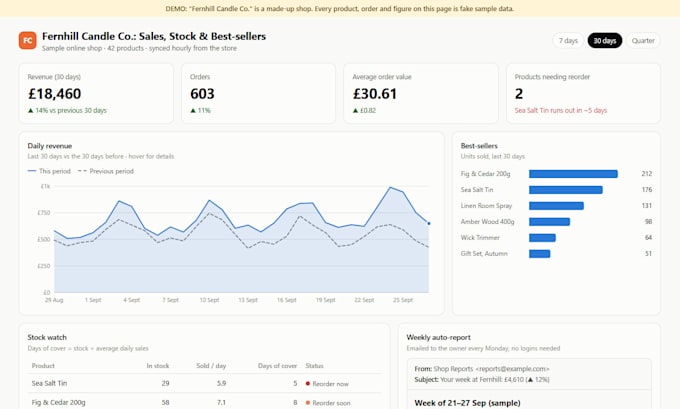The image size is (680, 409).
Task: Click the Sea Salt Tin best-seller bar
Action: point(566,190)
